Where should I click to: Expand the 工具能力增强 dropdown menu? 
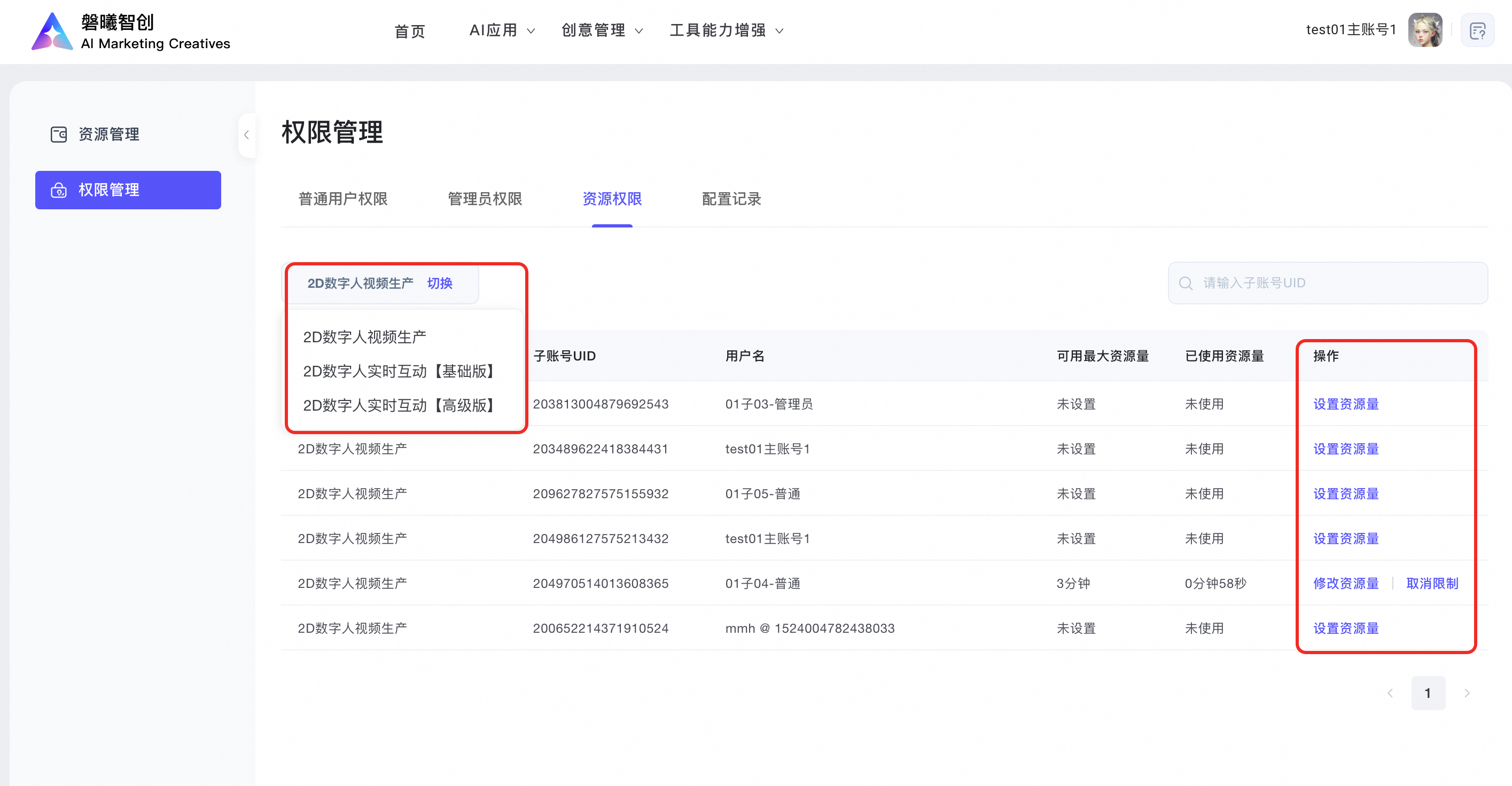727,30
